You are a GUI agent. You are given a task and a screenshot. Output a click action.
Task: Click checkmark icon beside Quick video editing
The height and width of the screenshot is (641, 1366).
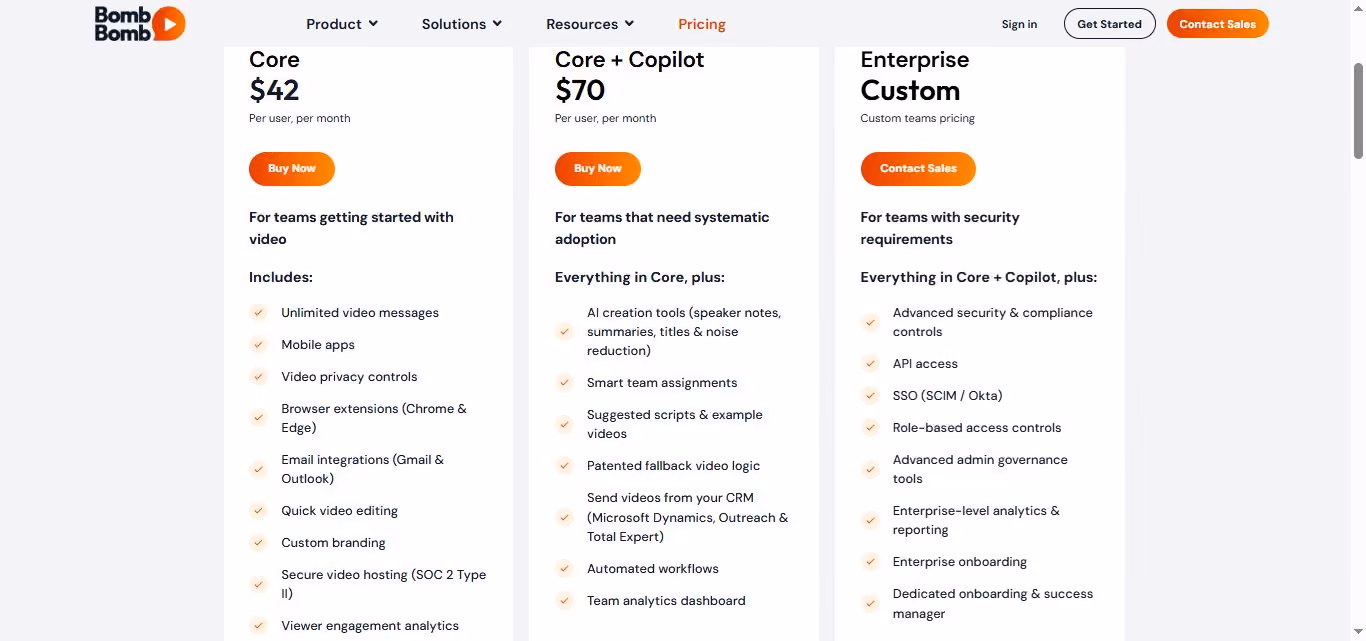[258, 510]
